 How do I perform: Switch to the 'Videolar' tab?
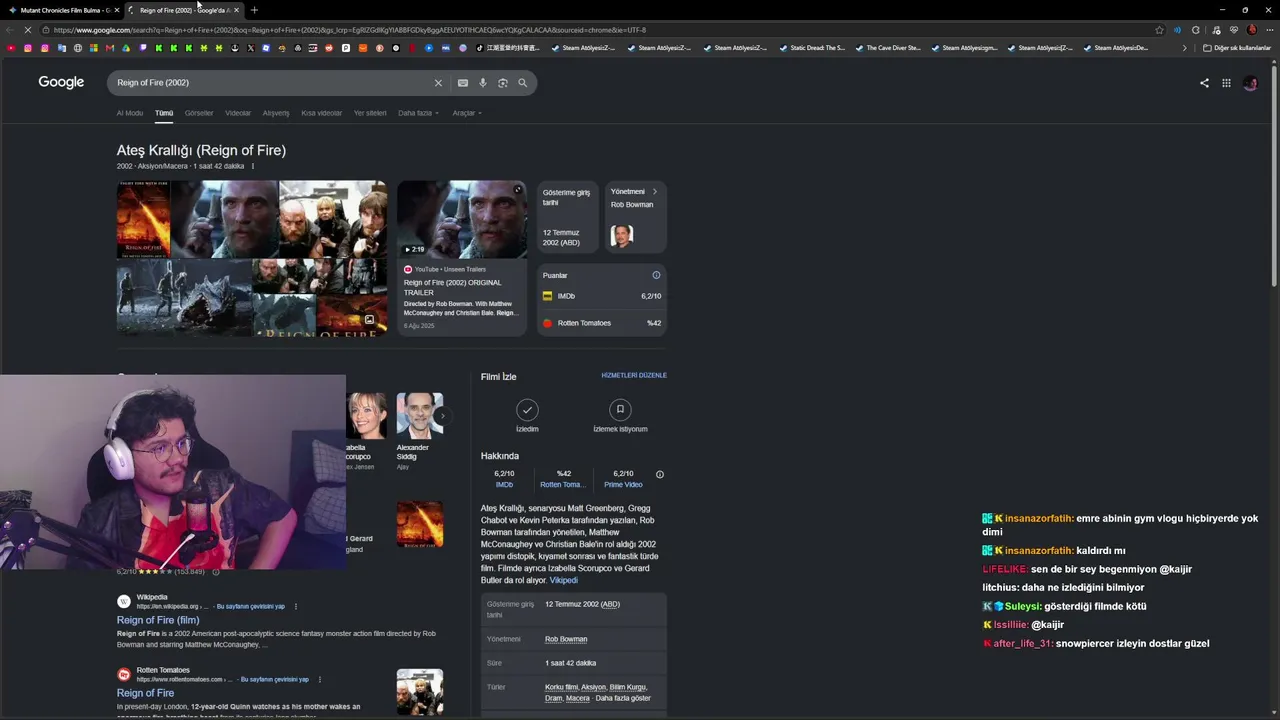coord(238,113)
